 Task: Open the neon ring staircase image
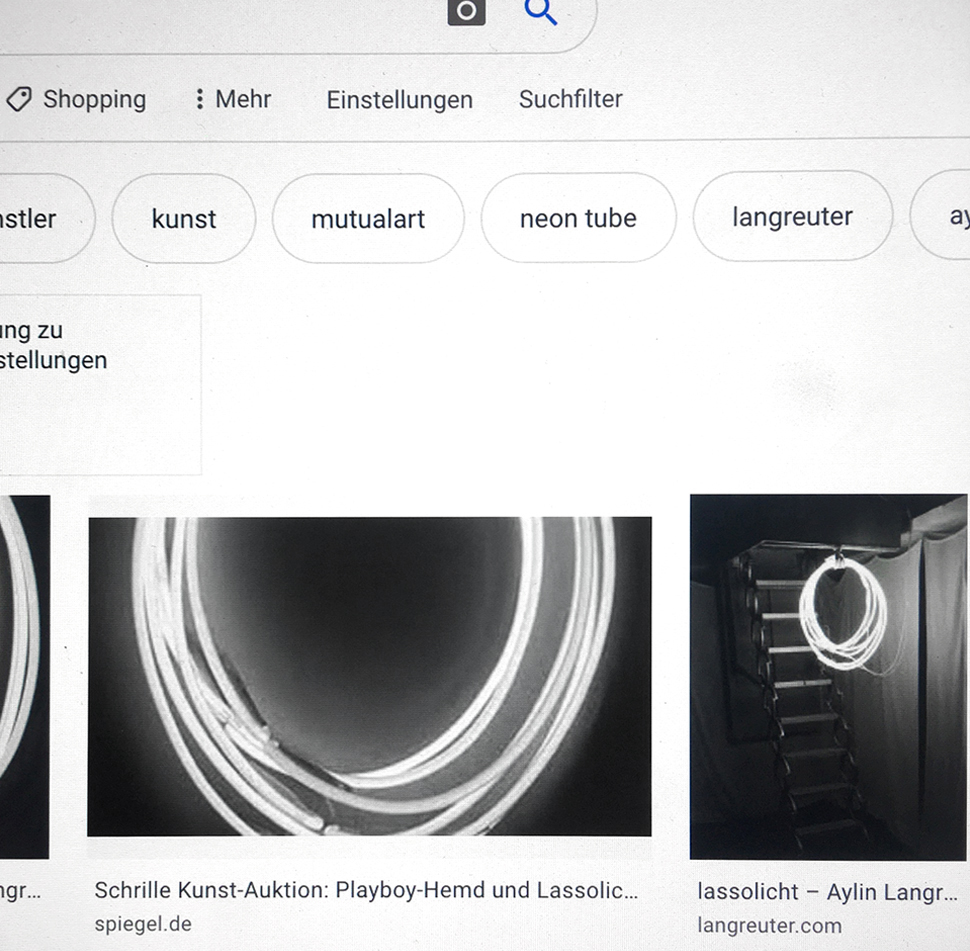[828, 676]
